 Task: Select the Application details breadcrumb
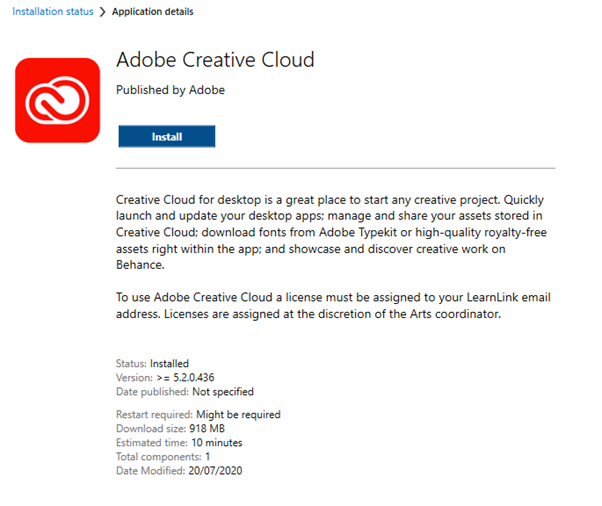[x=152, y=12]
